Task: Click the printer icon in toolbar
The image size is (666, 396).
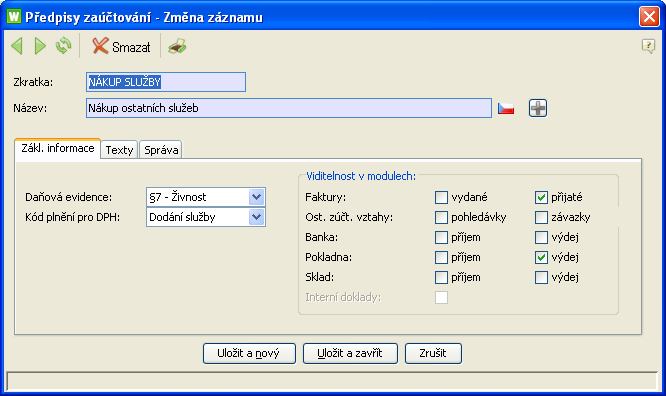Action: click(177, 46)
